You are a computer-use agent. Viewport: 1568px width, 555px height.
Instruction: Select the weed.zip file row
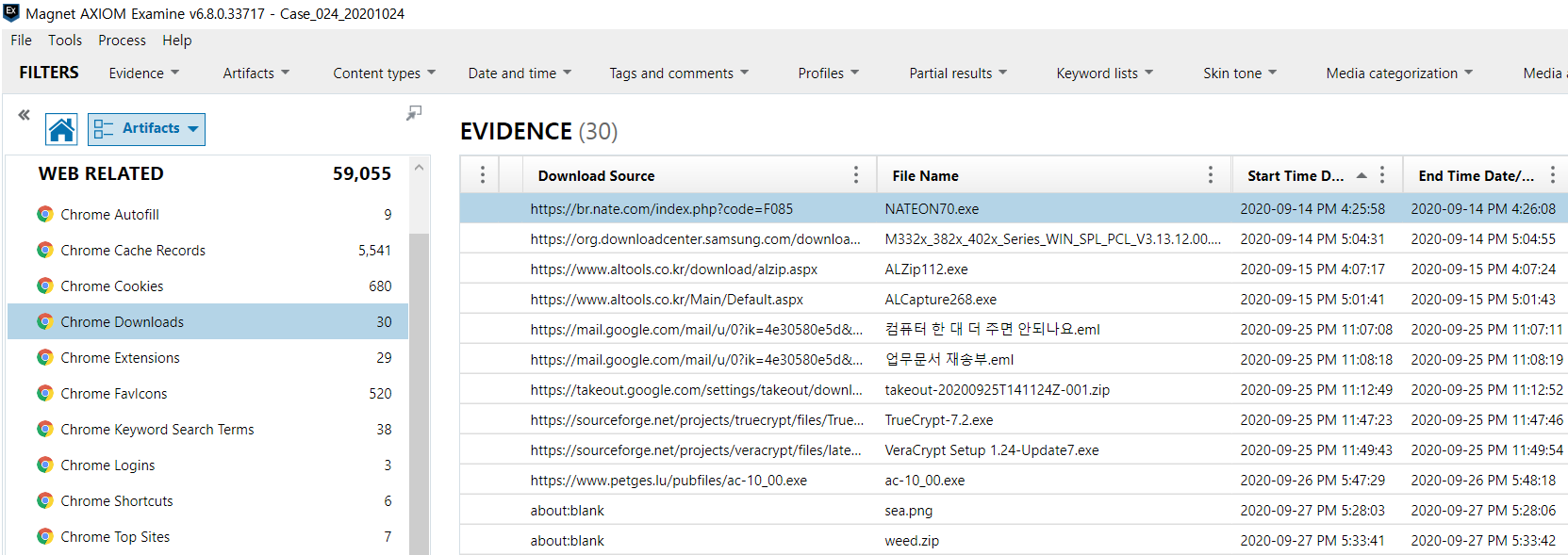pyautogui.click(x=1014, y=540)
